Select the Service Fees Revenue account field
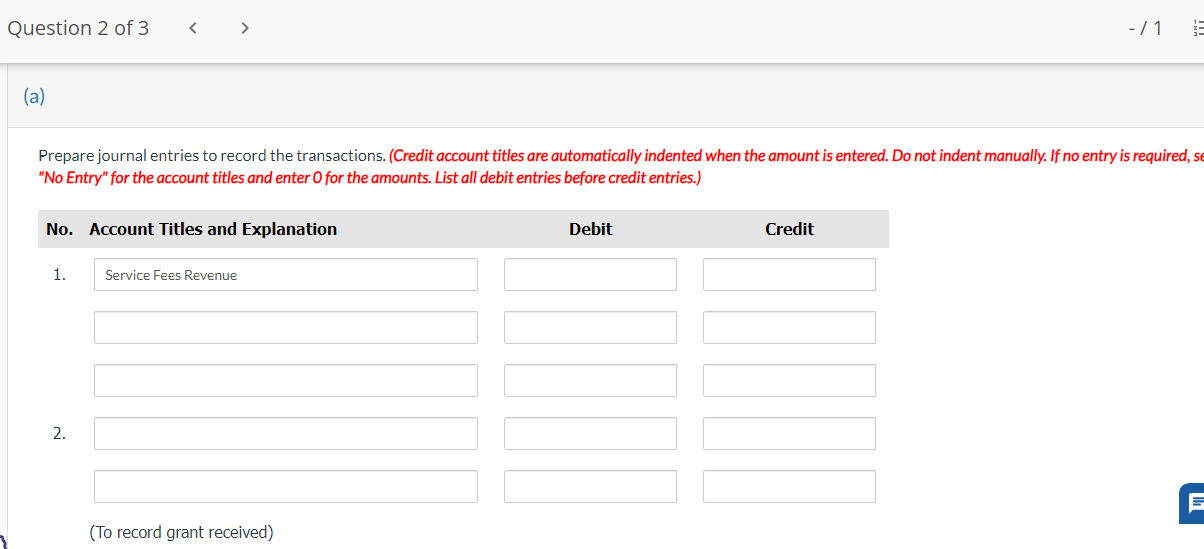Screen dimensions: 1204x549 pos(286,275)
